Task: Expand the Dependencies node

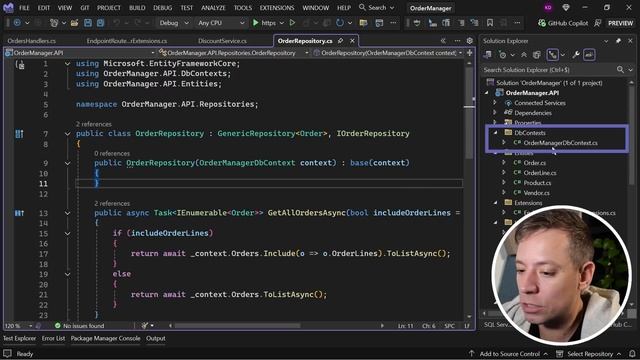Action: point(495,113)
